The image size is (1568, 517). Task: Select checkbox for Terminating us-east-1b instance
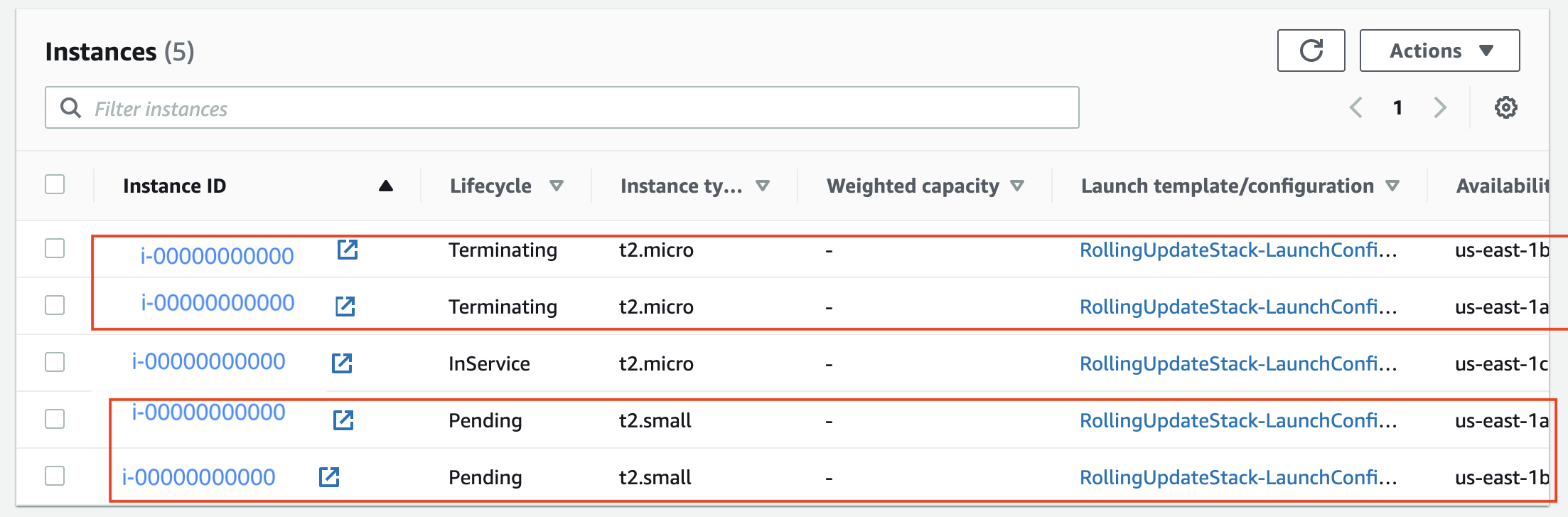55,248
